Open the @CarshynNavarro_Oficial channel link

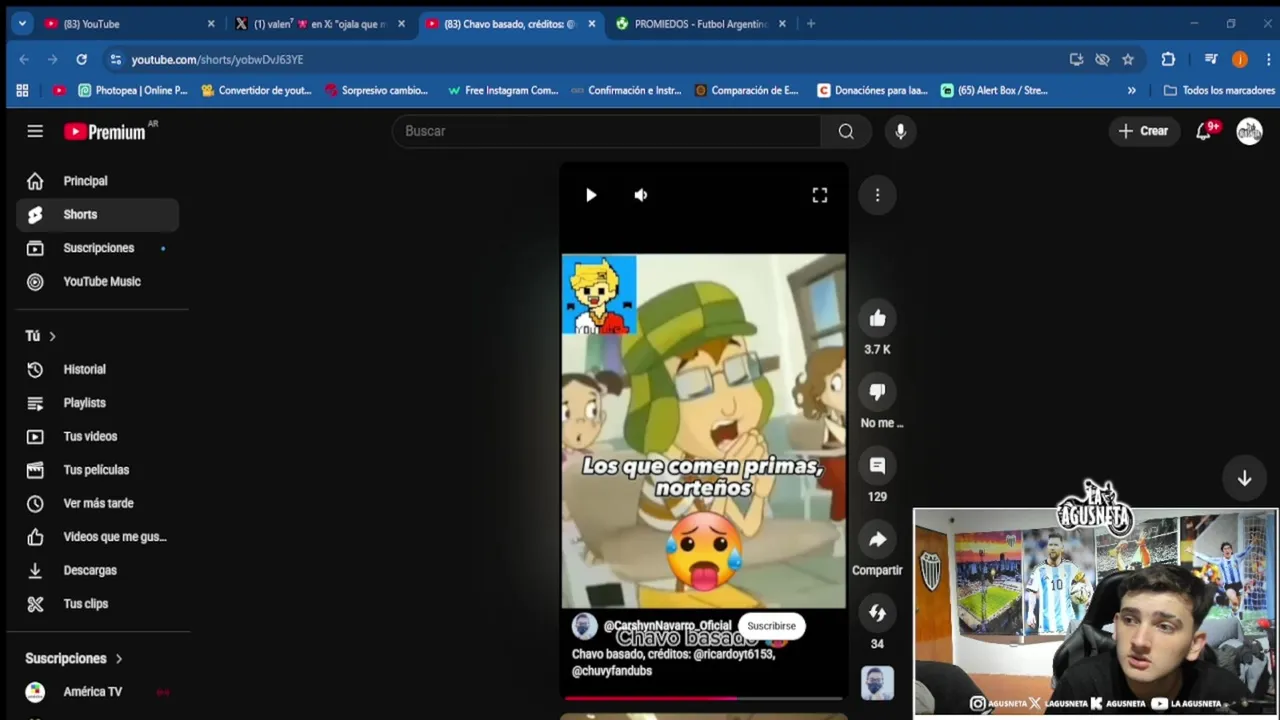click(667, 626)
